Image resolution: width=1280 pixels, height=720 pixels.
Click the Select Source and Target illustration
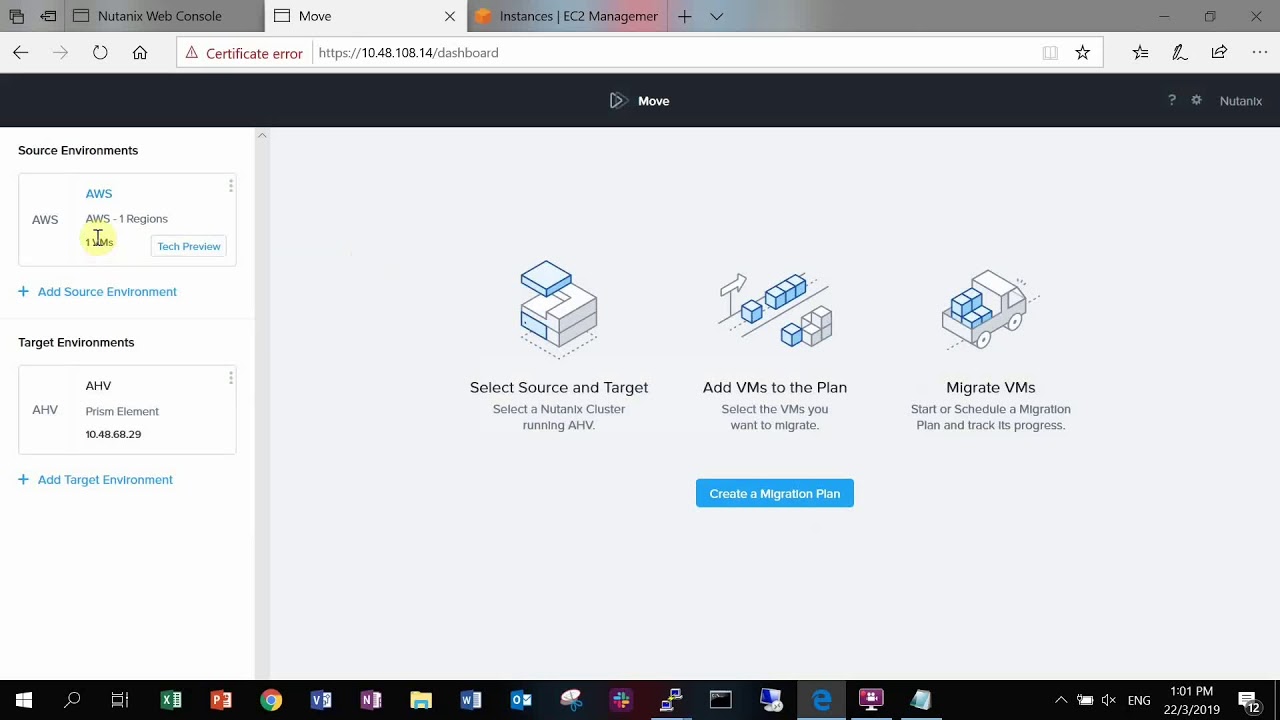[x=558, y=308]
